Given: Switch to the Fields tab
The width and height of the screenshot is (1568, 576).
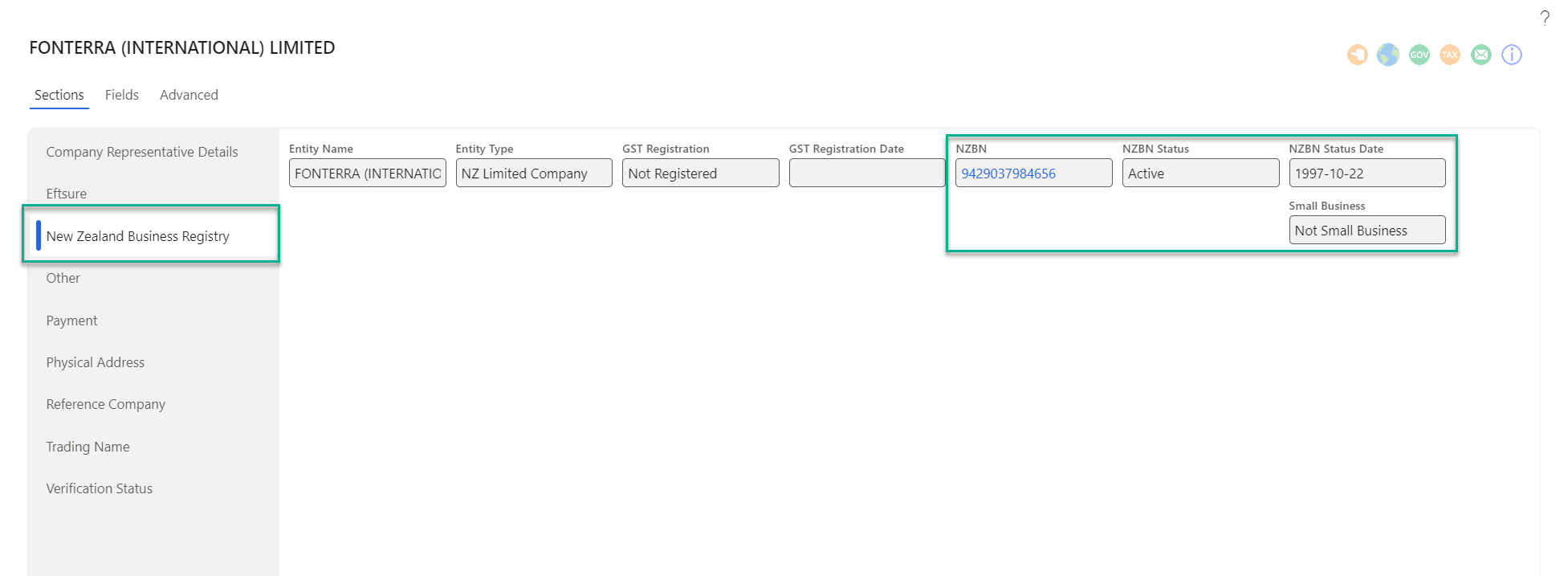Looking at the screenshot, I should click(x=122, y=95).
